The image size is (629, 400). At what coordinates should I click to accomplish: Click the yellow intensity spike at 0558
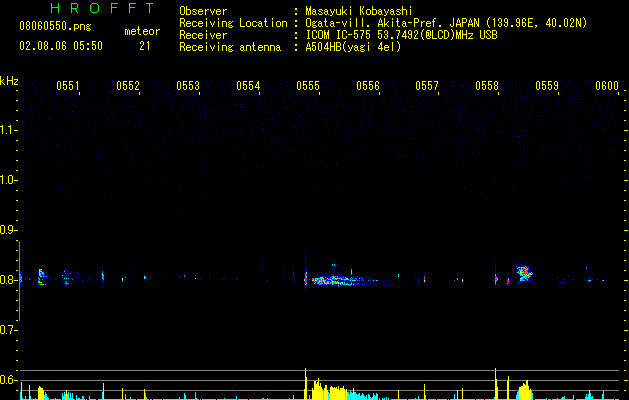point(496,384)
